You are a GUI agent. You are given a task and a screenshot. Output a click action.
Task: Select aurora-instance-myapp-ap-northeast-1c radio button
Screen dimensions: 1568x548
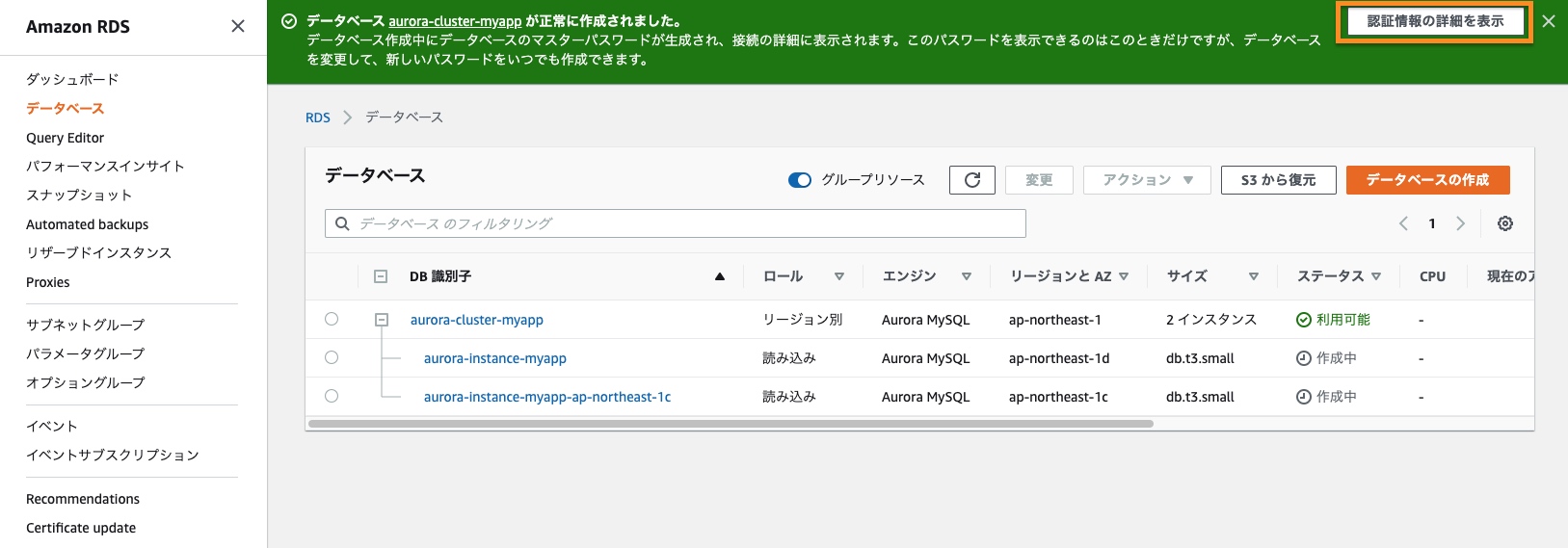pos(332,396)
